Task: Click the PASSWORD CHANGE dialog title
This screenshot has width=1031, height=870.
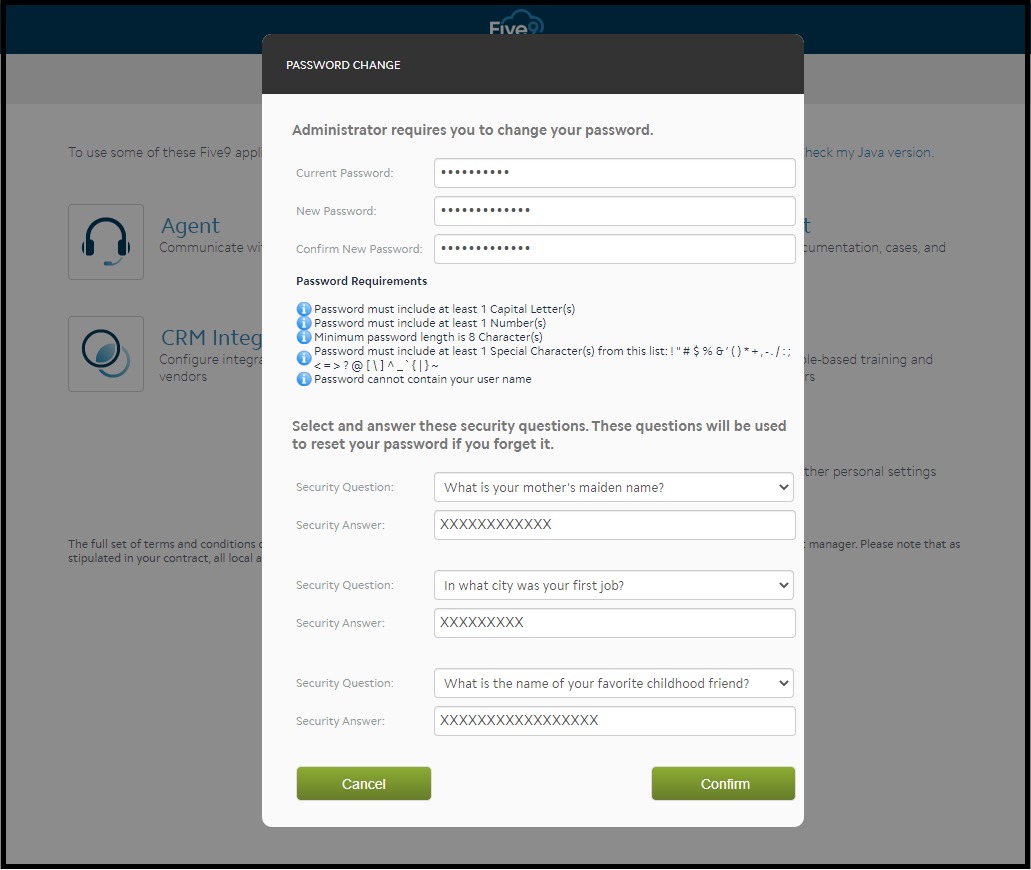Action: (x=343, y=65)
